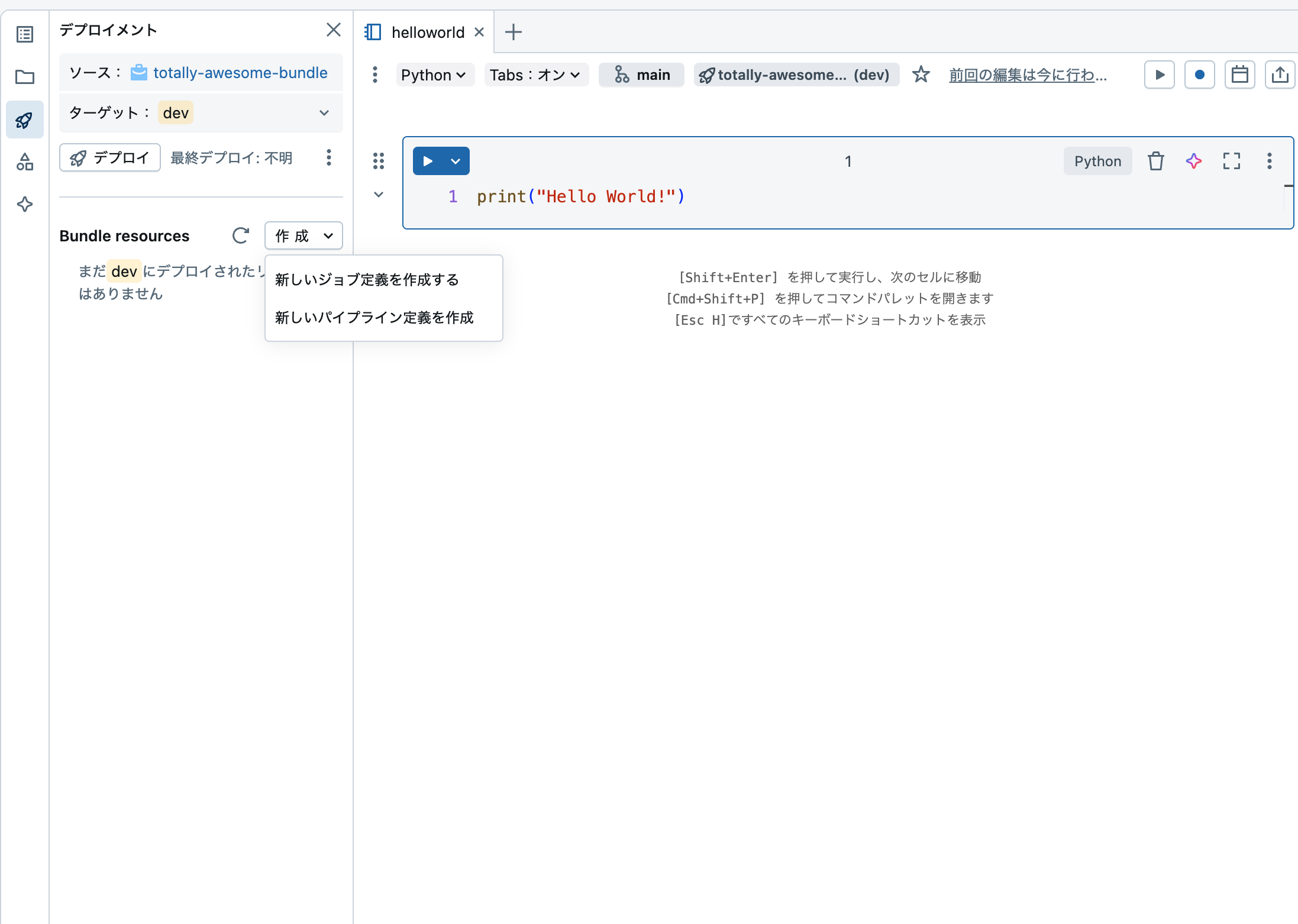Image resolution: width=1298 pixels, height=924 pixels.
Task: Record with the blue dot button
Action: pos(1199,75)
